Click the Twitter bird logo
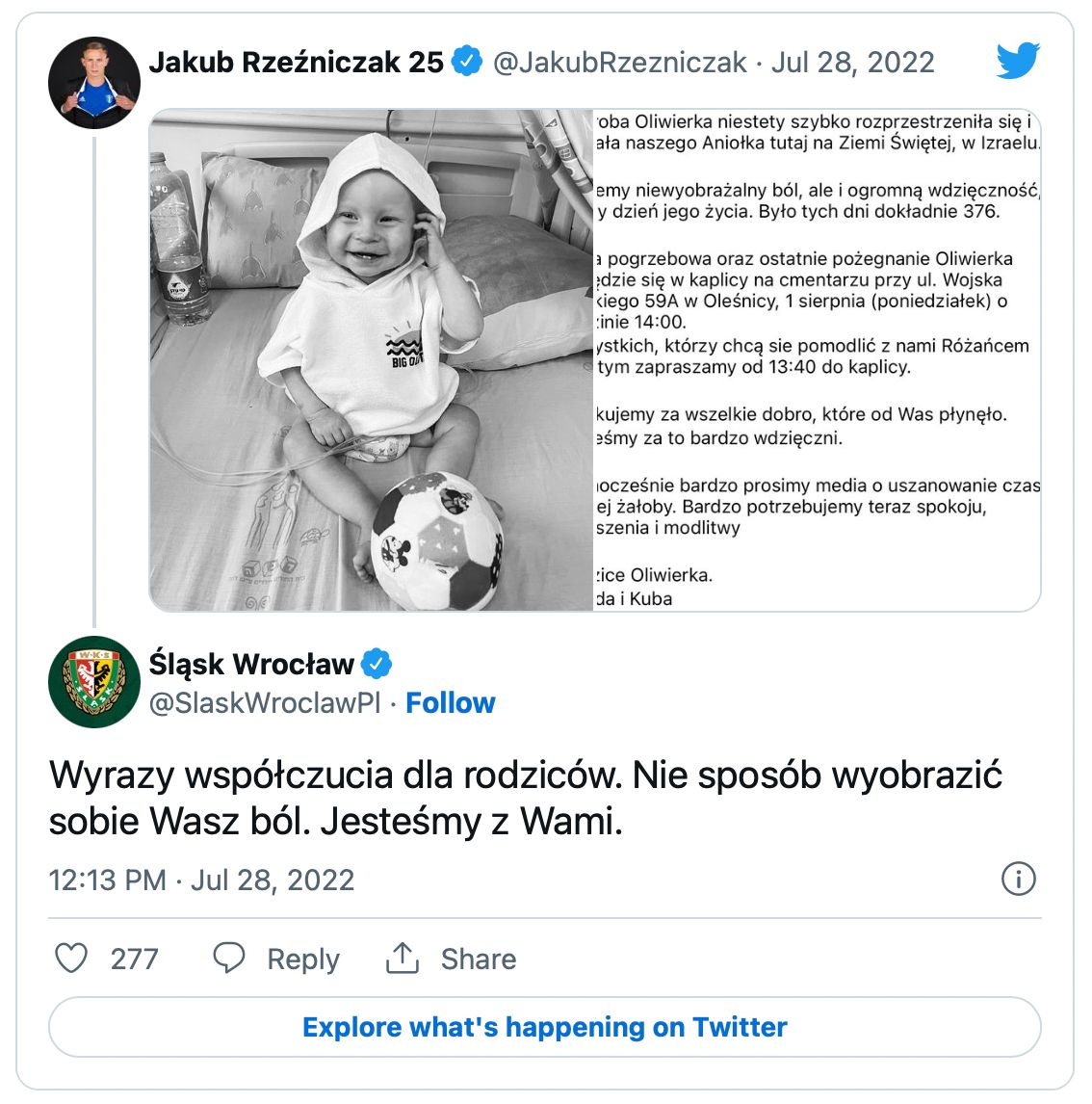Screen dimensions: 1092x1104 pos(1018,61)
